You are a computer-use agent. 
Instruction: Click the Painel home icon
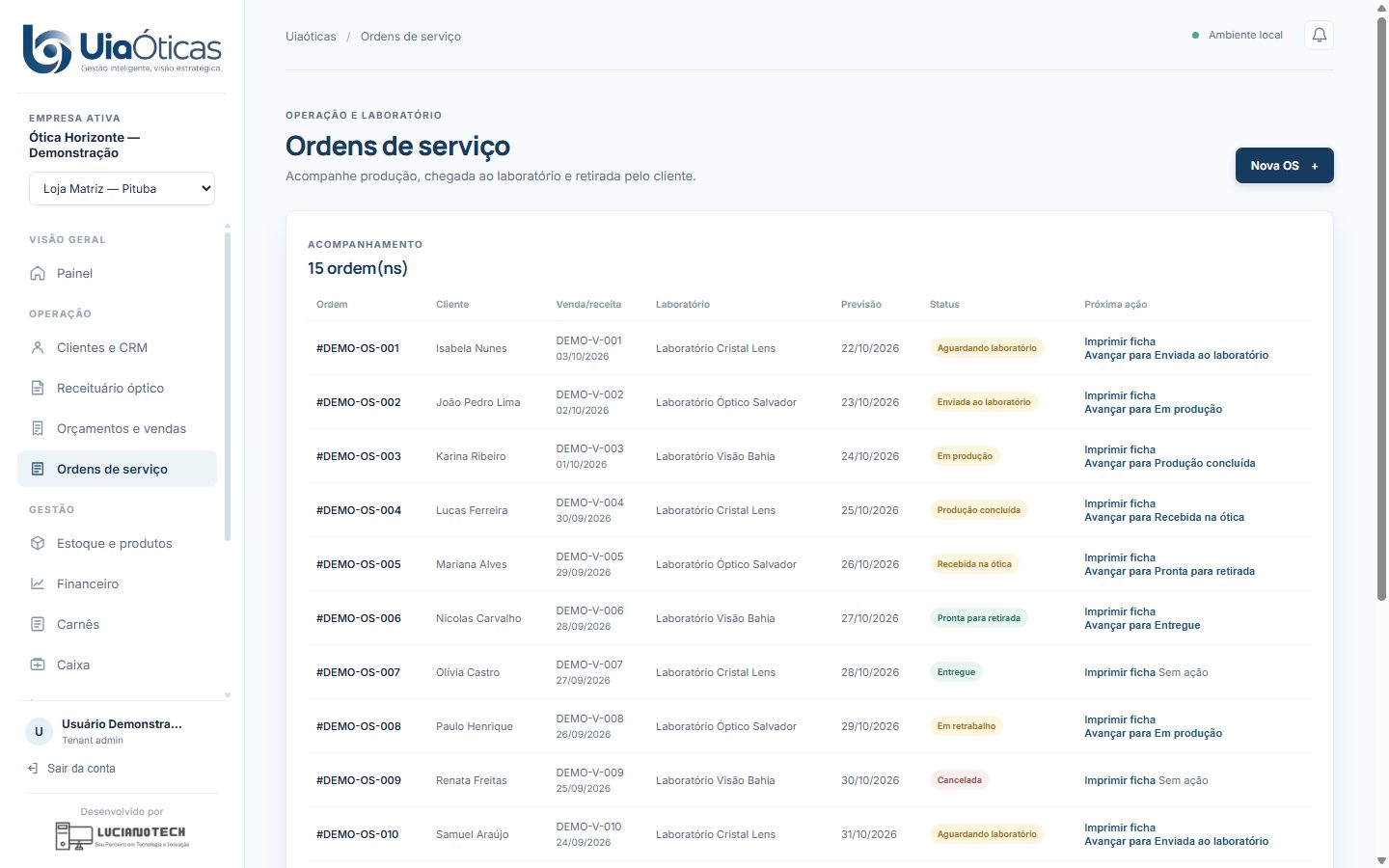coord(38,274)
